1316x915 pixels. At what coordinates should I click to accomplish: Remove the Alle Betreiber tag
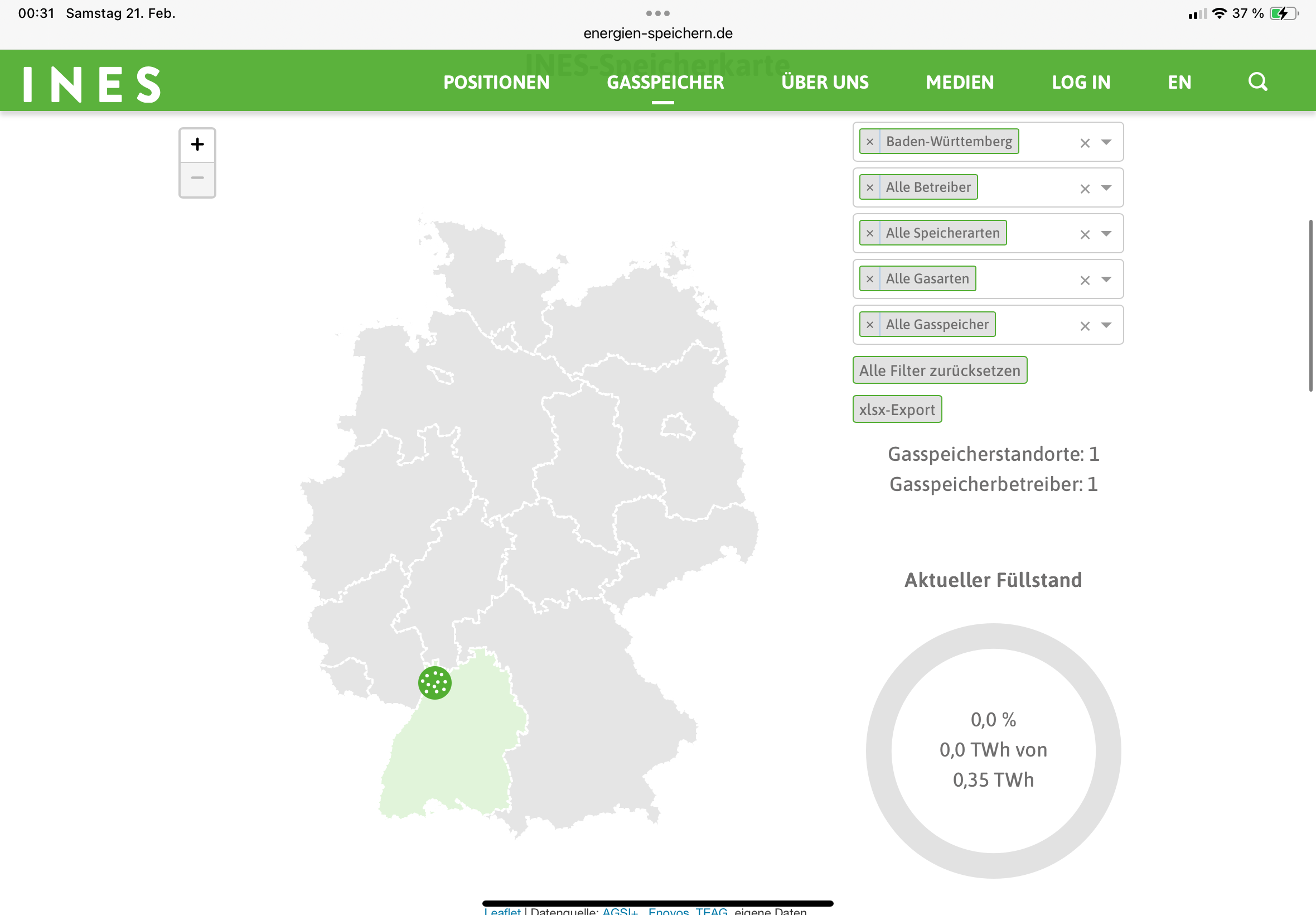(870, 187)
